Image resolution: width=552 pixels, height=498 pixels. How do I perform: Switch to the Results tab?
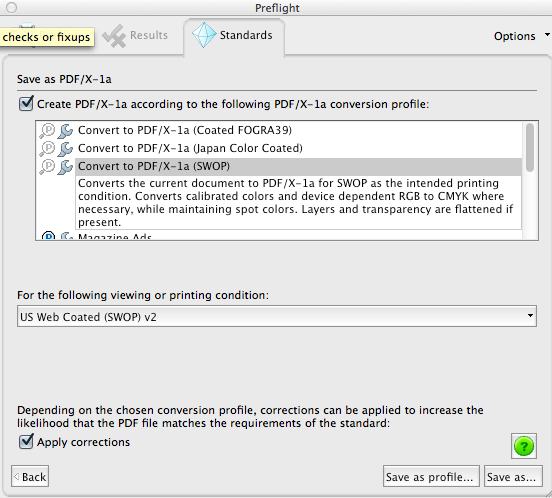click(136, 36)
